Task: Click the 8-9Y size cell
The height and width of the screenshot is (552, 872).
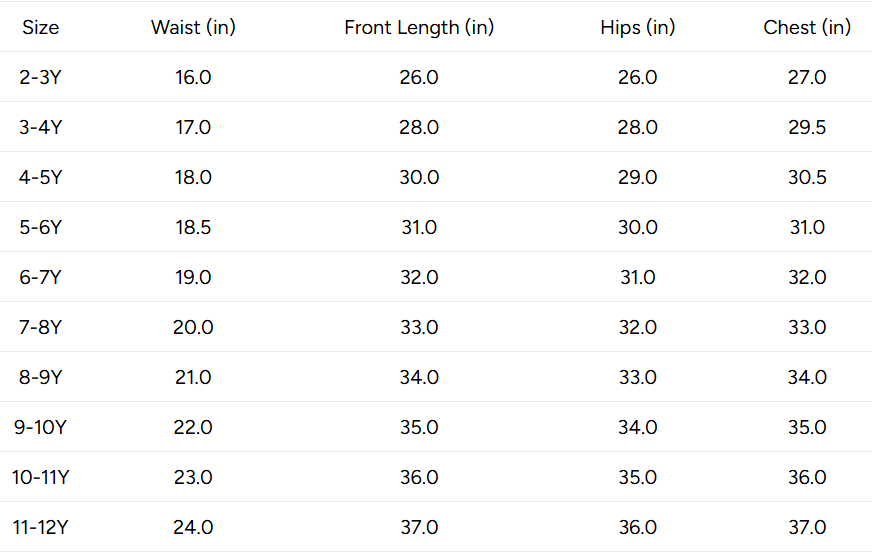Action: pyautogui.click(x=40, y=377)
